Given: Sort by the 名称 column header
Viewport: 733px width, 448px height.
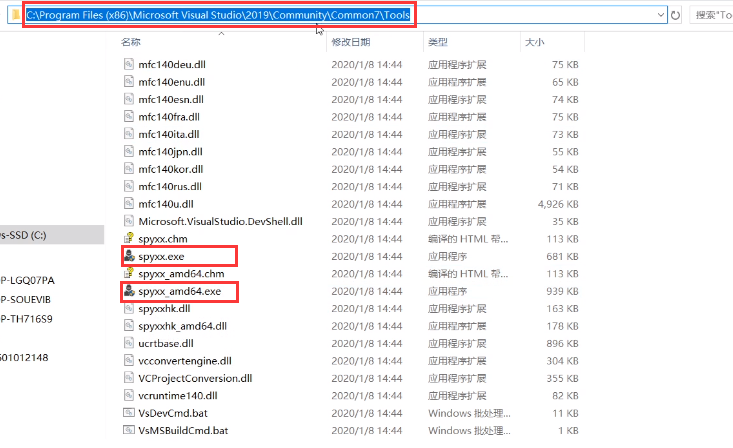Looking at the screenshot, I should pos(130,42).
